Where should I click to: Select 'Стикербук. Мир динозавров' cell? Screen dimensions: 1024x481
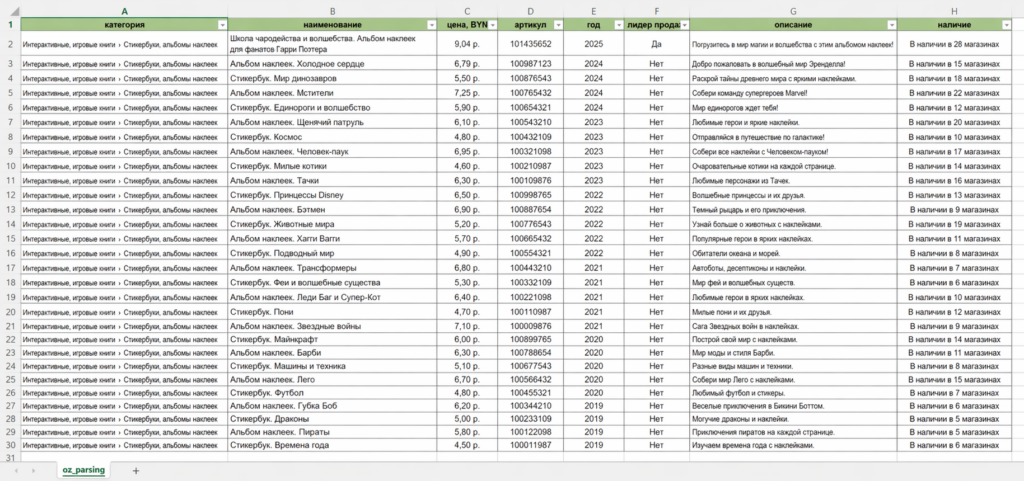(332, 78)
